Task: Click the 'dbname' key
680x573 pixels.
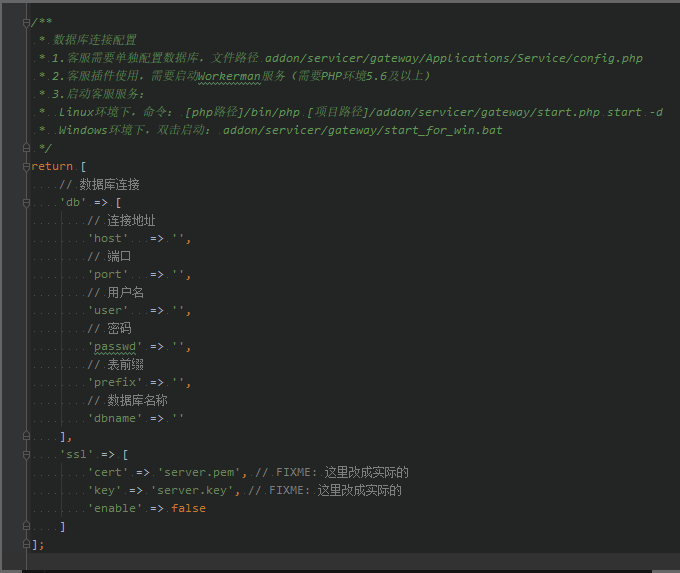Action: pyautogui.click(x=115, y=418)
